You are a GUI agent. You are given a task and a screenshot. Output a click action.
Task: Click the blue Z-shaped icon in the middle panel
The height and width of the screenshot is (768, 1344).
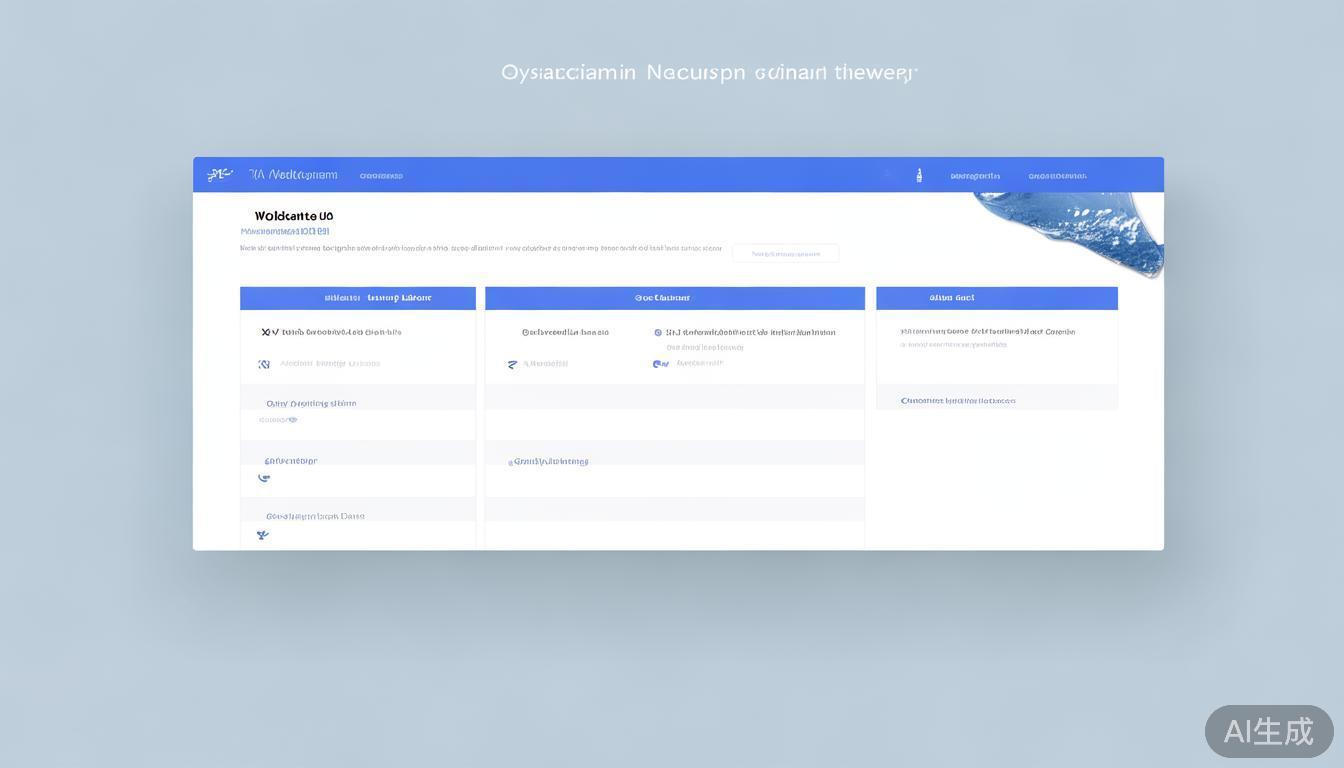point(512,364)
